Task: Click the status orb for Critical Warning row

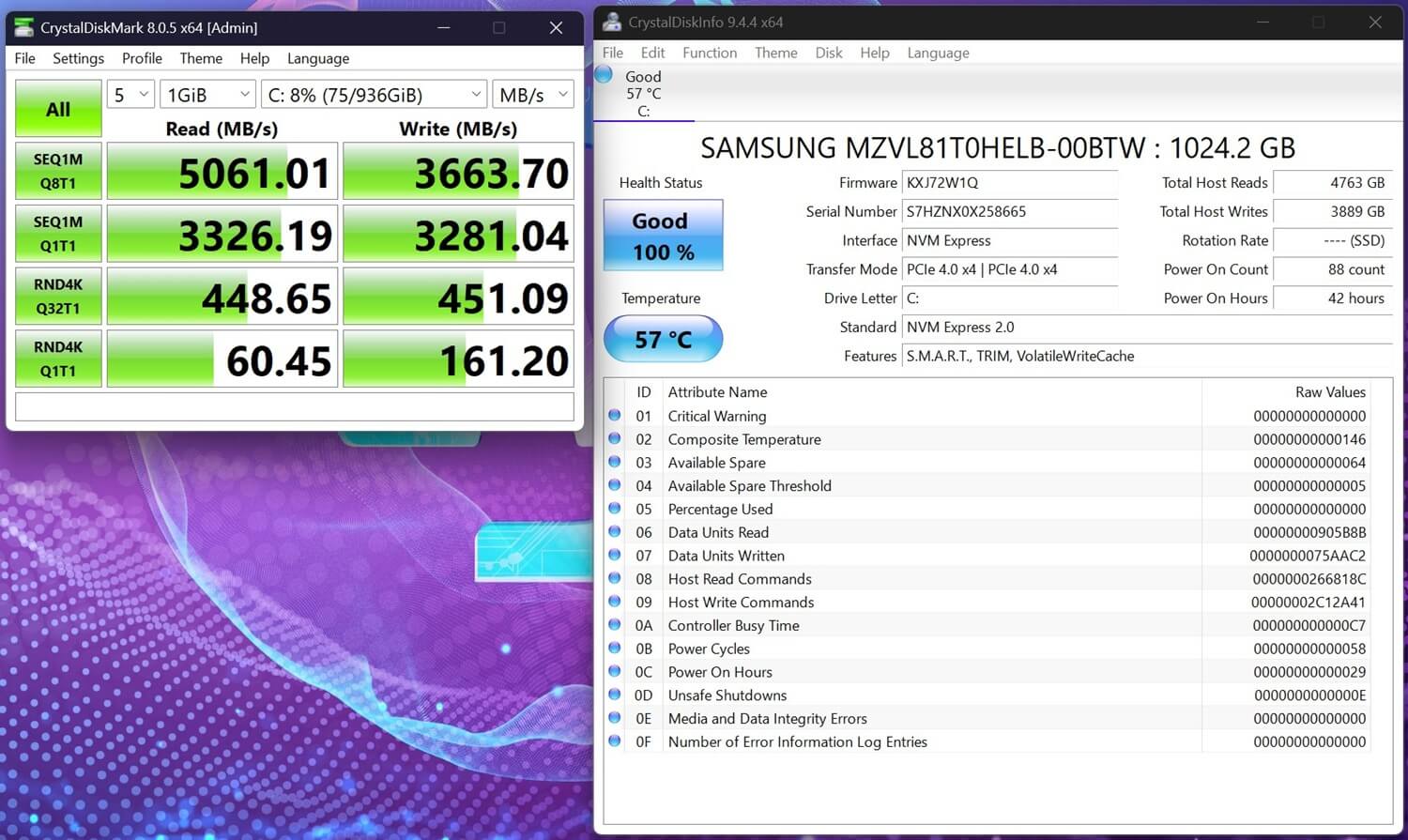Action: point(615,415)
